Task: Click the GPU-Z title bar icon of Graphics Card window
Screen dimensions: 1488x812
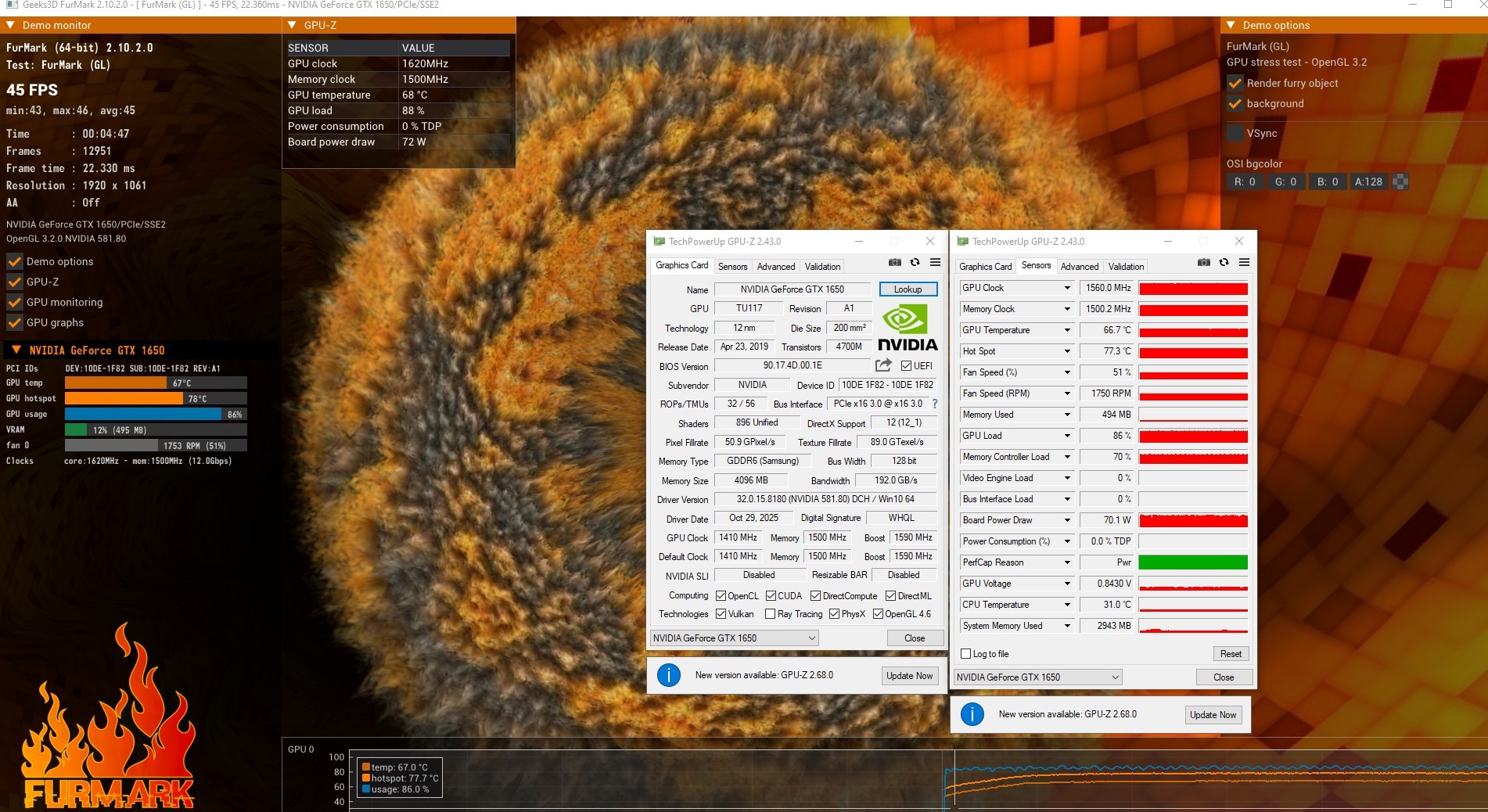Action: click(x=660, y=242)
